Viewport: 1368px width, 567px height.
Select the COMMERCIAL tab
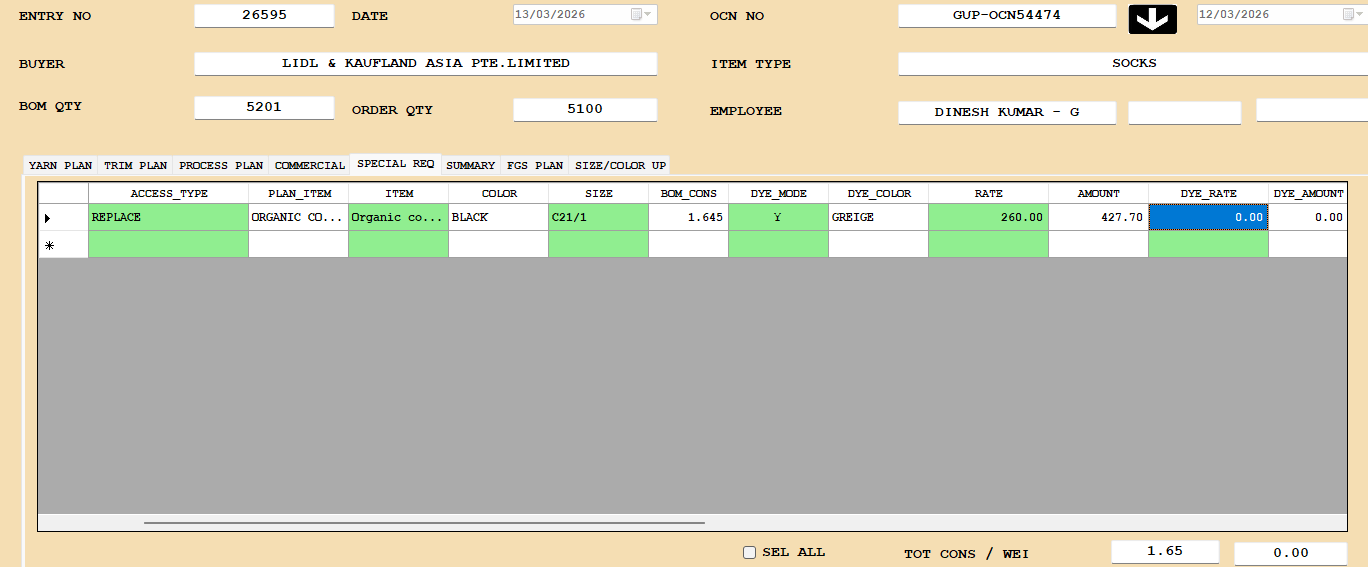309,165
